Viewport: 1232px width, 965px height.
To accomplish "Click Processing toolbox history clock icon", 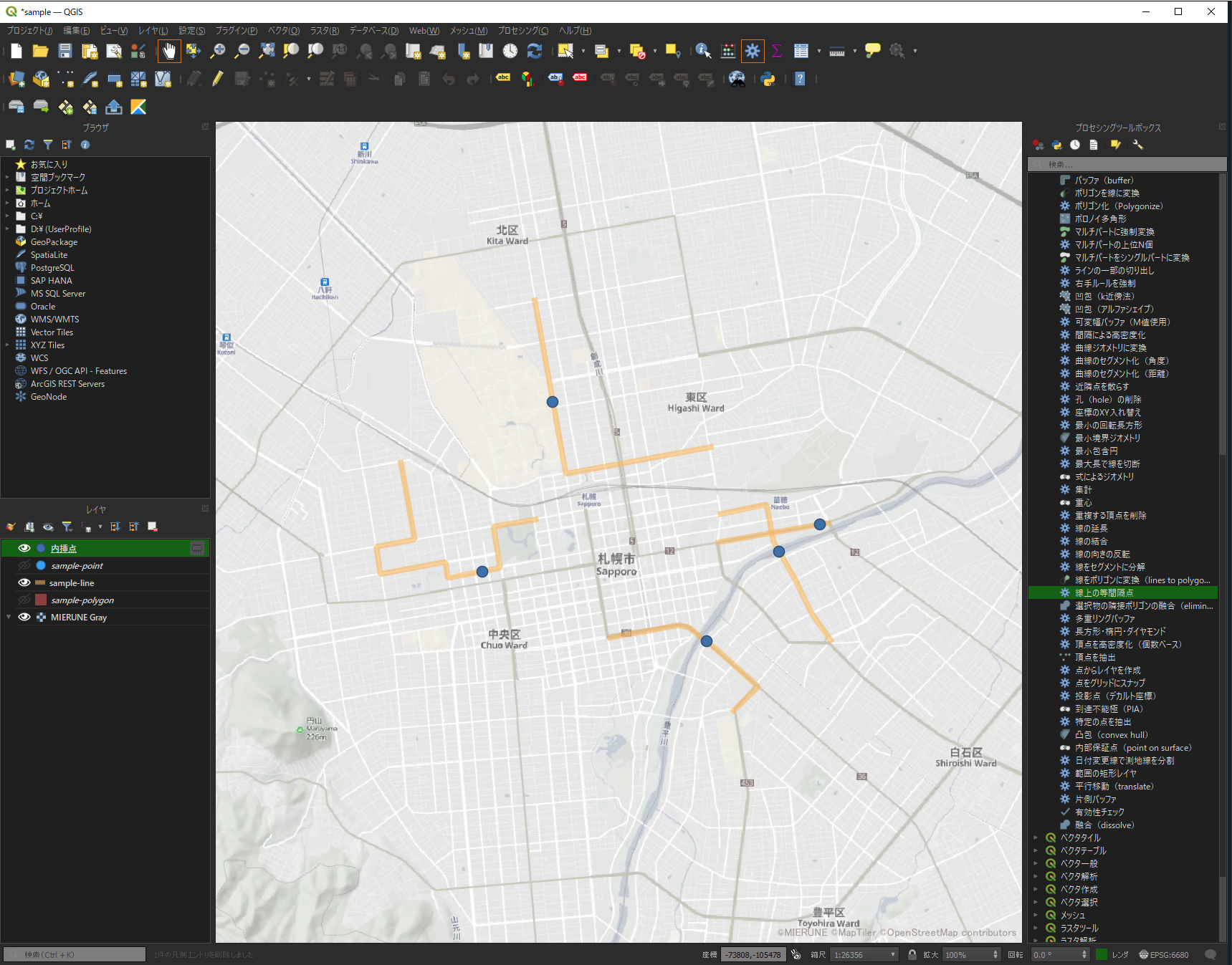I will pos(1075,145).
